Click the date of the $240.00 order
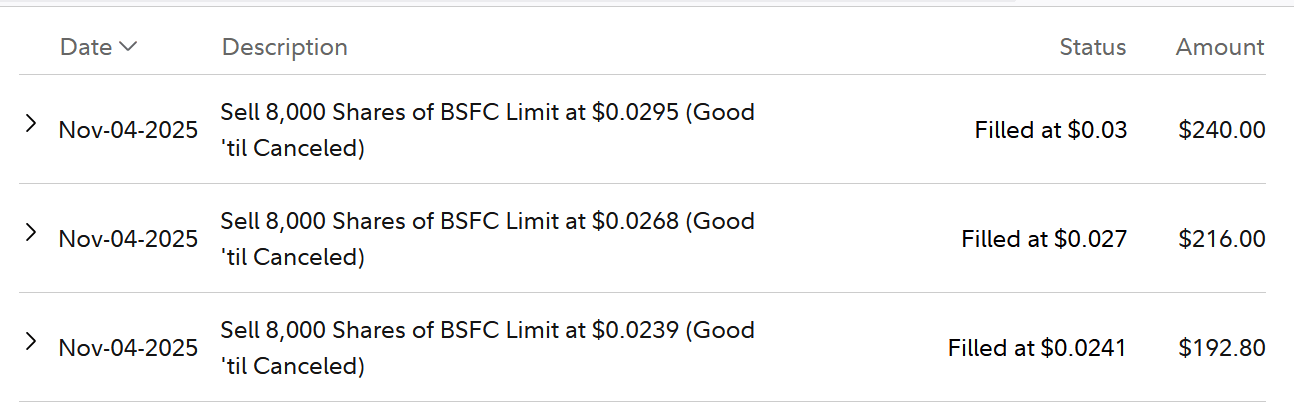This screenshot has height=414, width=1294. point(128,130)
